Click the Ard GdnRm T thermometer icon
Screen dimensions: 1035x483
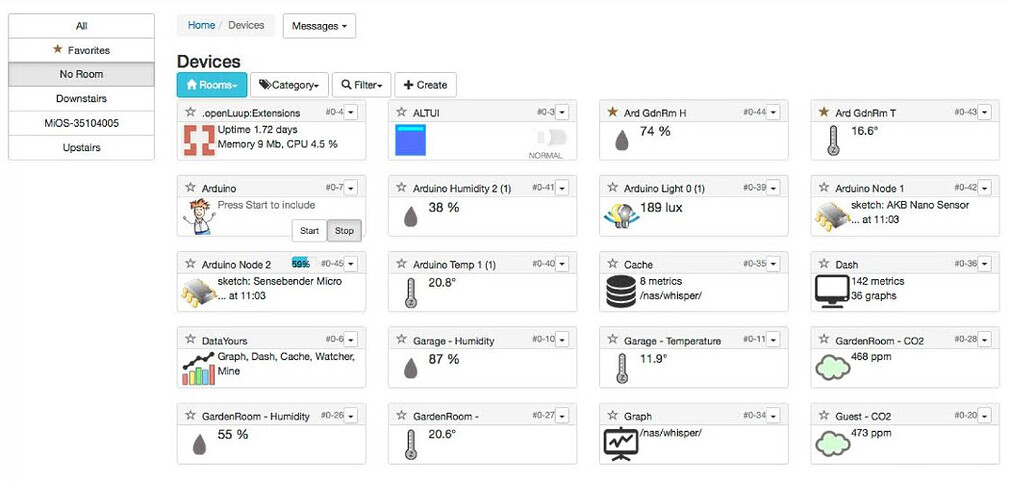[833, 141]
